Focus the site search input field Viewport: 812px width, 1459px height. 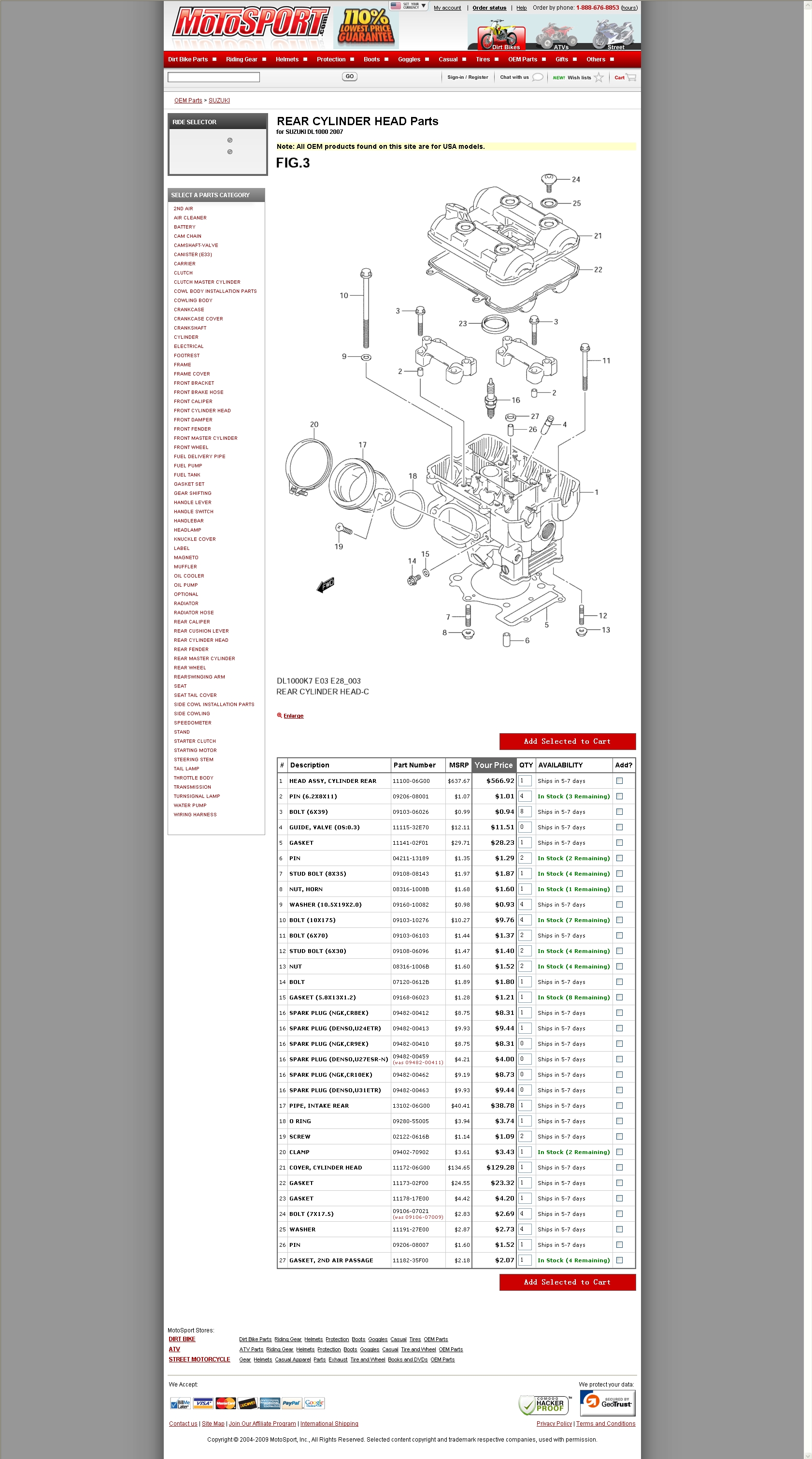[x=214, y=77]
